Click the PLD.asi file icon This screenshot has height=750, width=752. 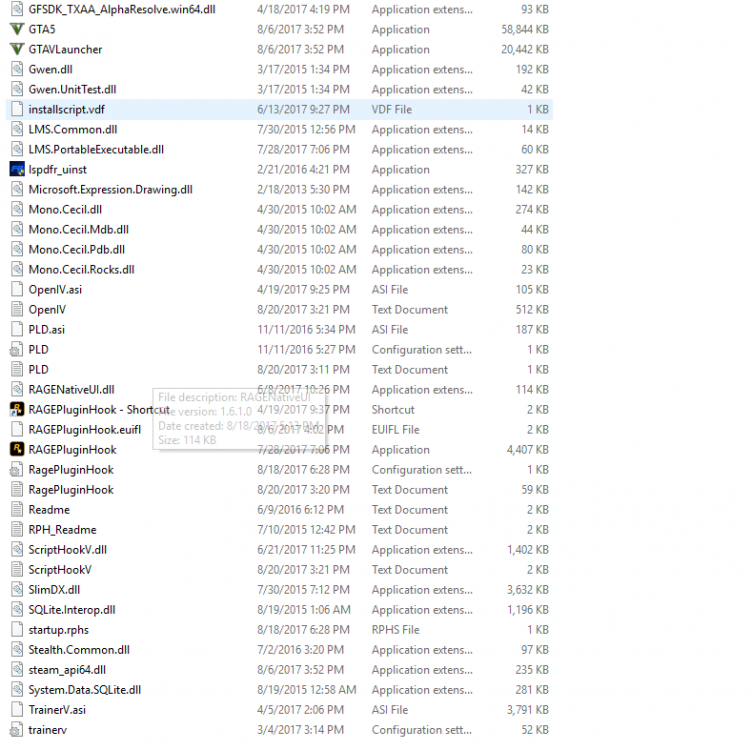(x=17, y=329)
